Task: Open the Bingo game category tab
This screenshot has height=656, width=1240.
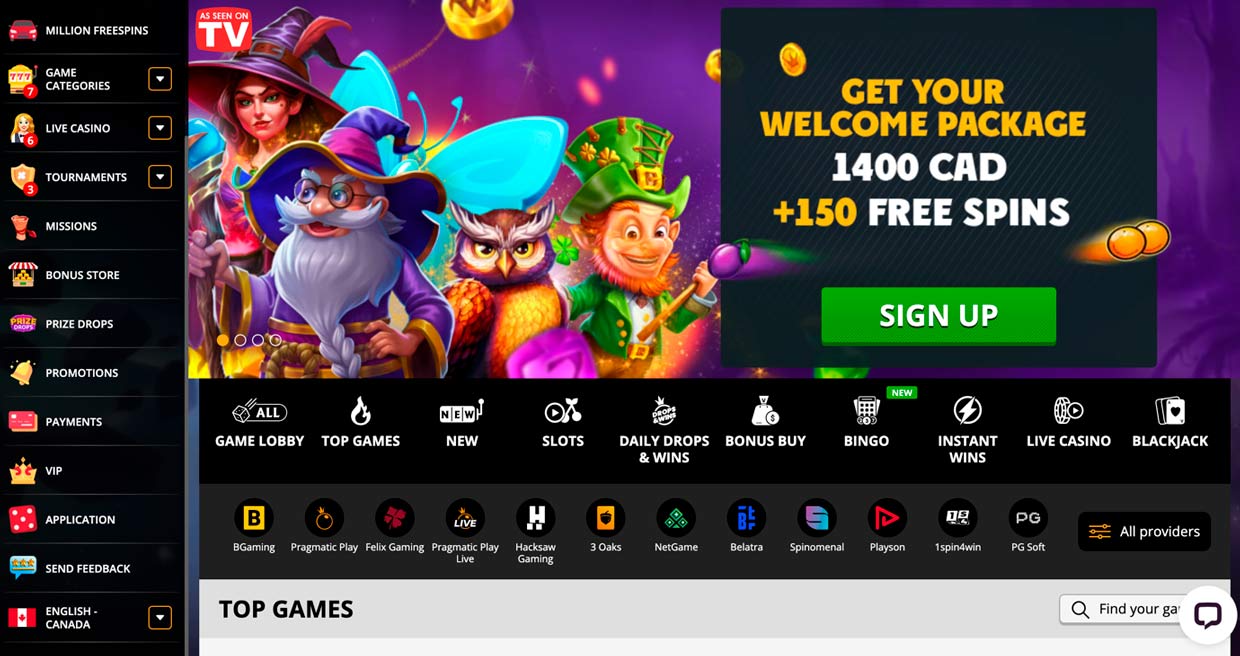Action: click(866, 423)
